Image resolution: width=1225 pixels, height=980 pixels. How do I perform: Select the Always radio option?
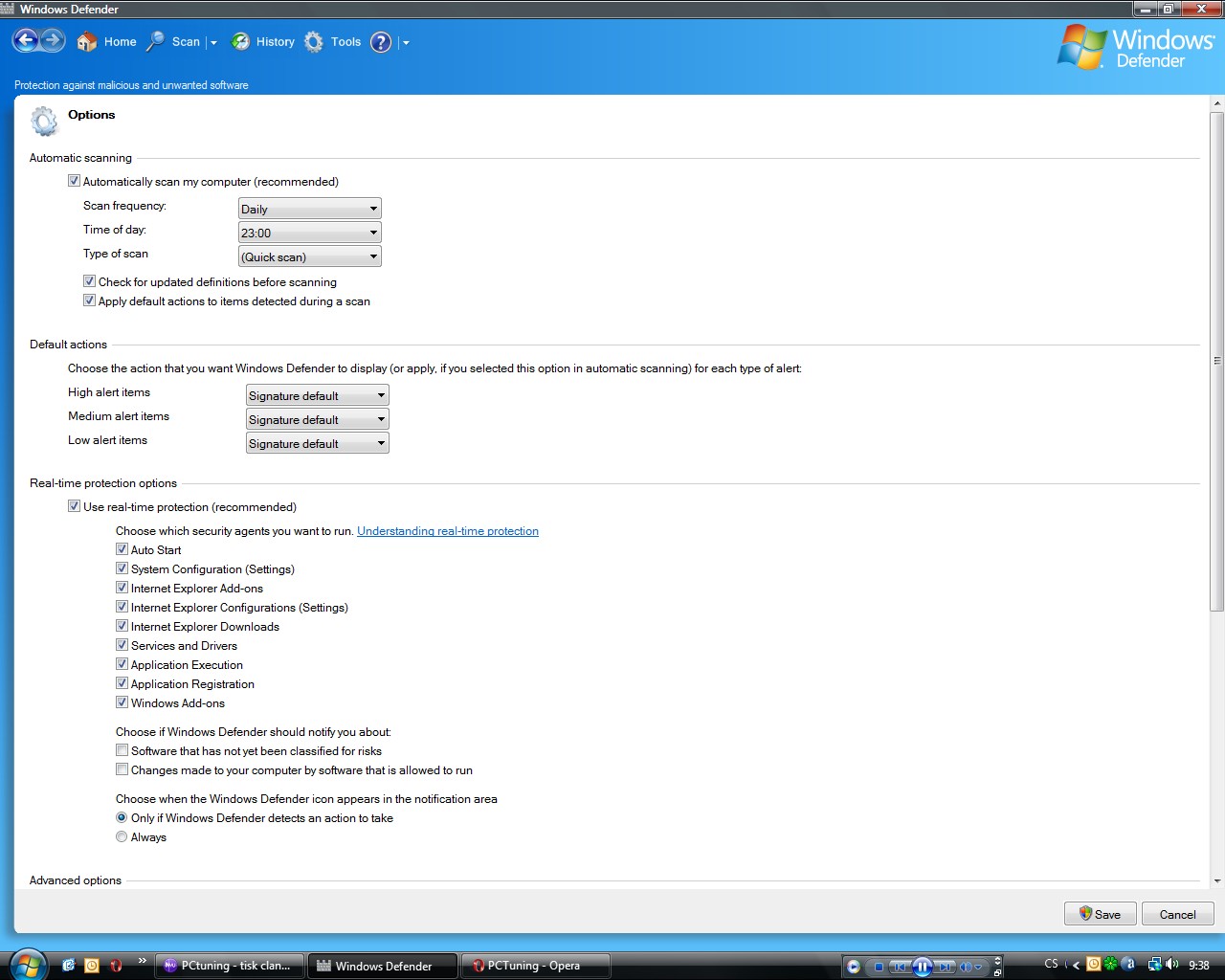[x=122, y=836]
